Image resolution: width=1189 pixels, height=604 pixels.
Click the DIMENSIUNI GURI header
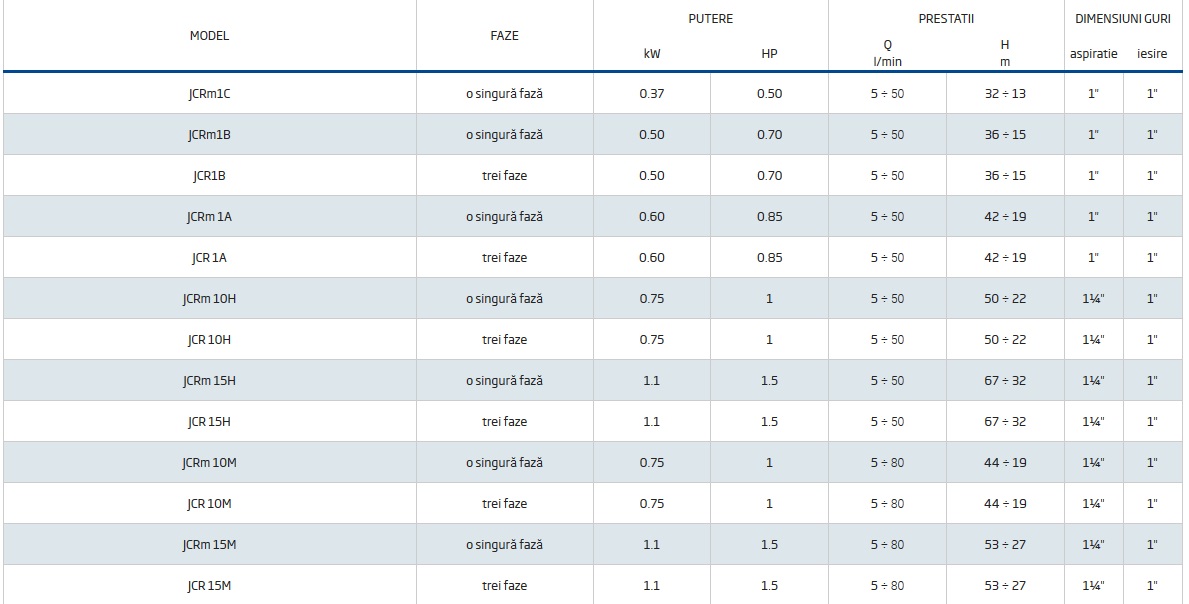point(1122,19)
